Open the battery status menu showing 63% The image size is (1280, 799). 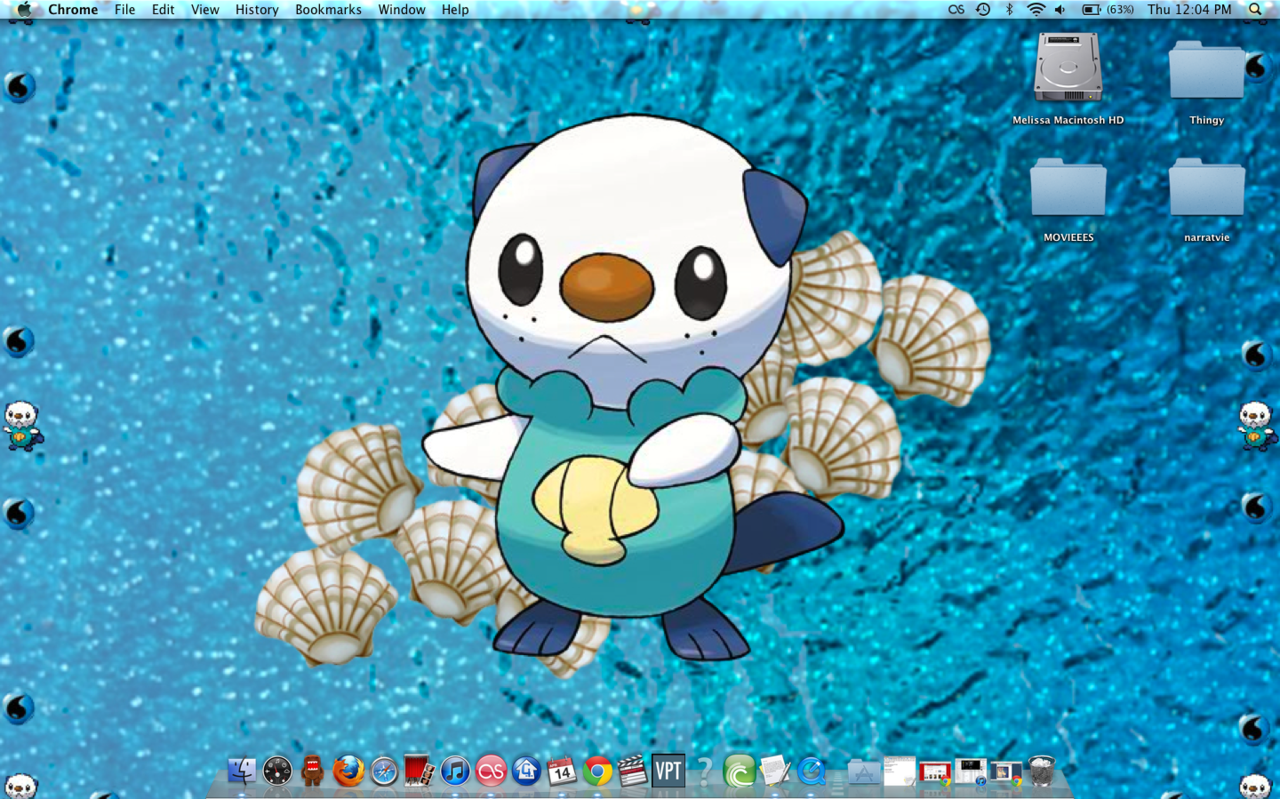(x=1108, y=10)
